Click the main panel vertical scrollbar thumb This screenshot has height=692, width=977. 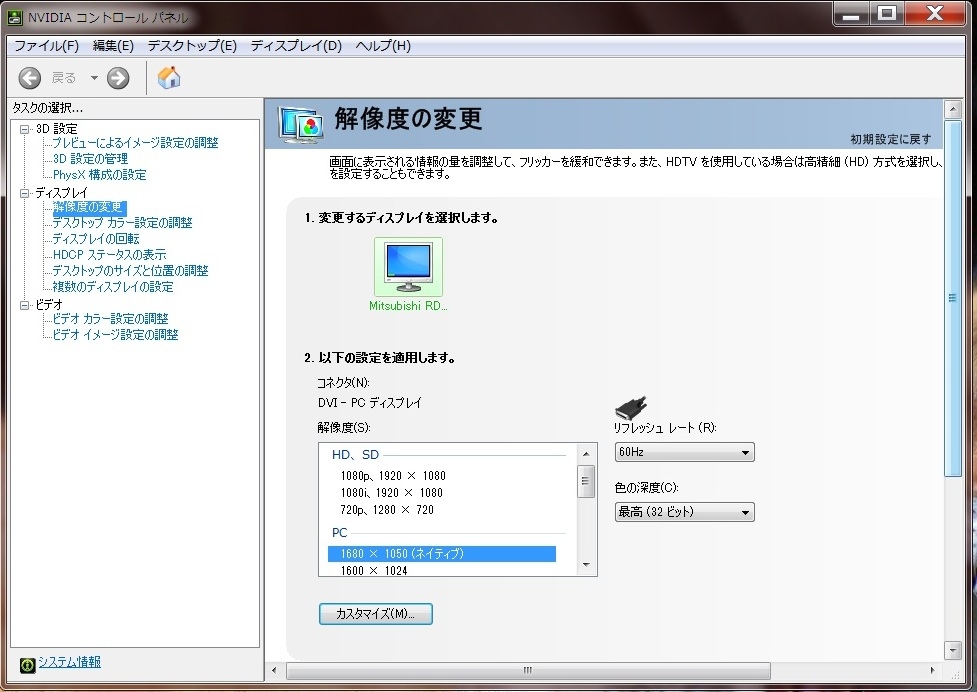(953, 298)
